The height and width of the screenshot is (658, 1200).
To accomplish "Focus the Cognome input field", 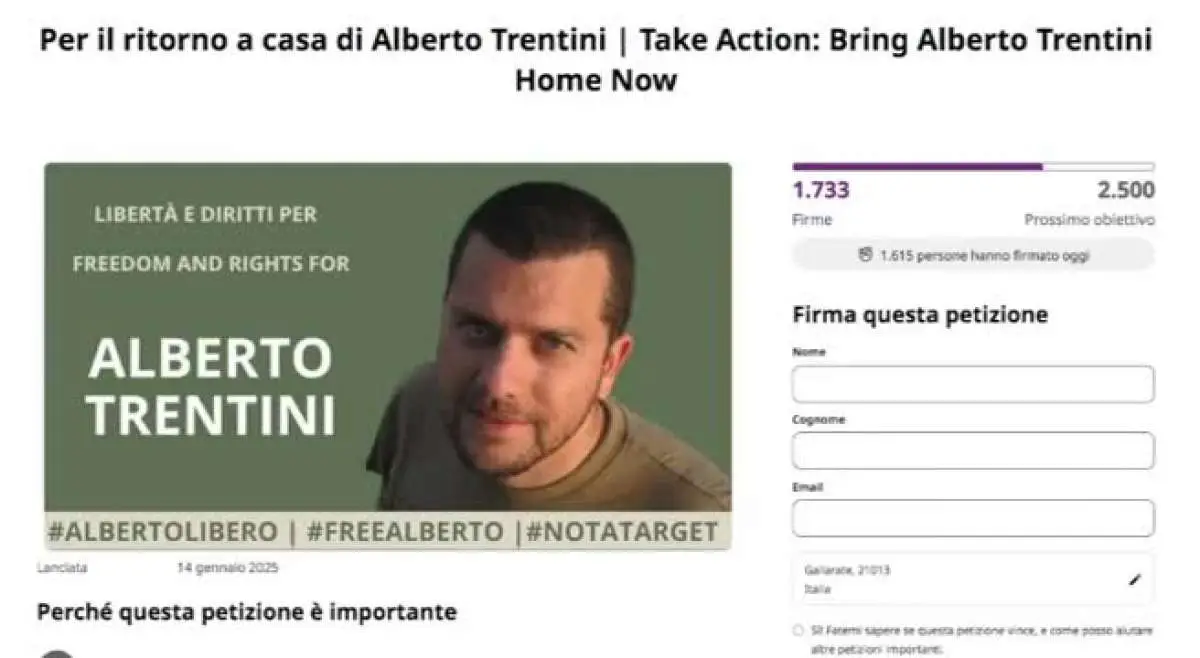I will click(973, 451).
